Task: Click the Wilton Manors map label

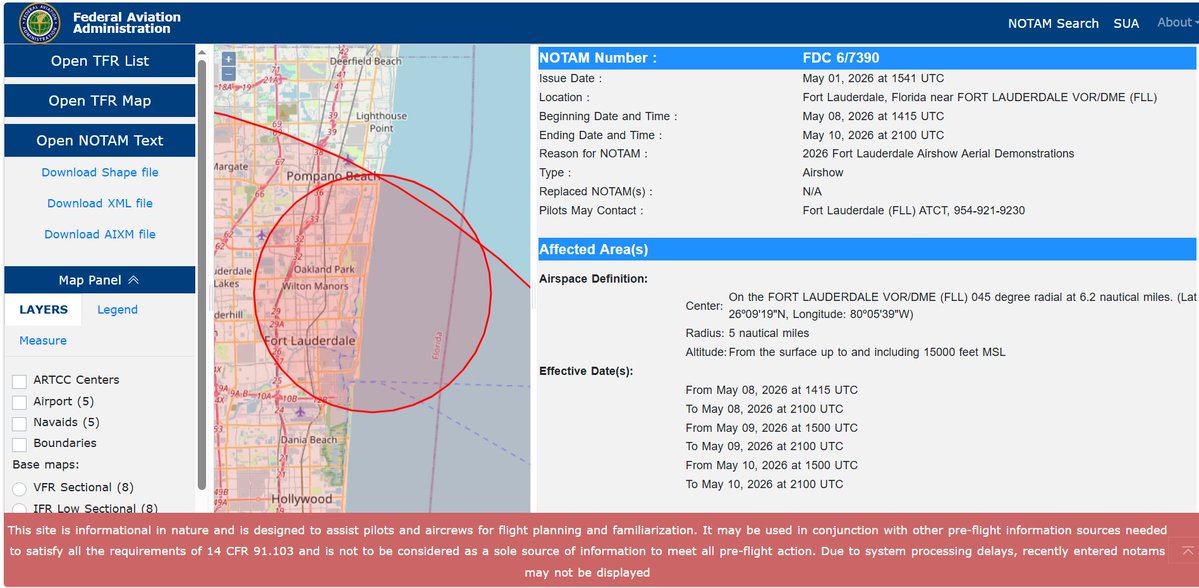Action: (316, 286)
